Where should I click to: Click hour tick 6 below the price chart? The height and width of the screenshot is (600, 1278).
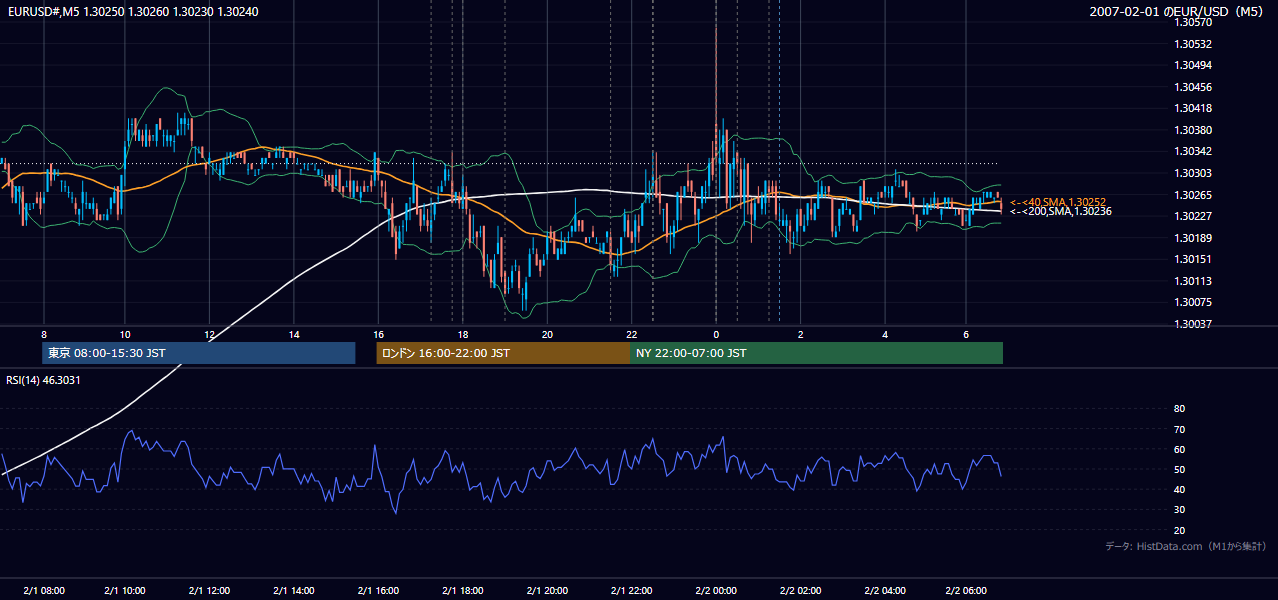coord(966,334)
